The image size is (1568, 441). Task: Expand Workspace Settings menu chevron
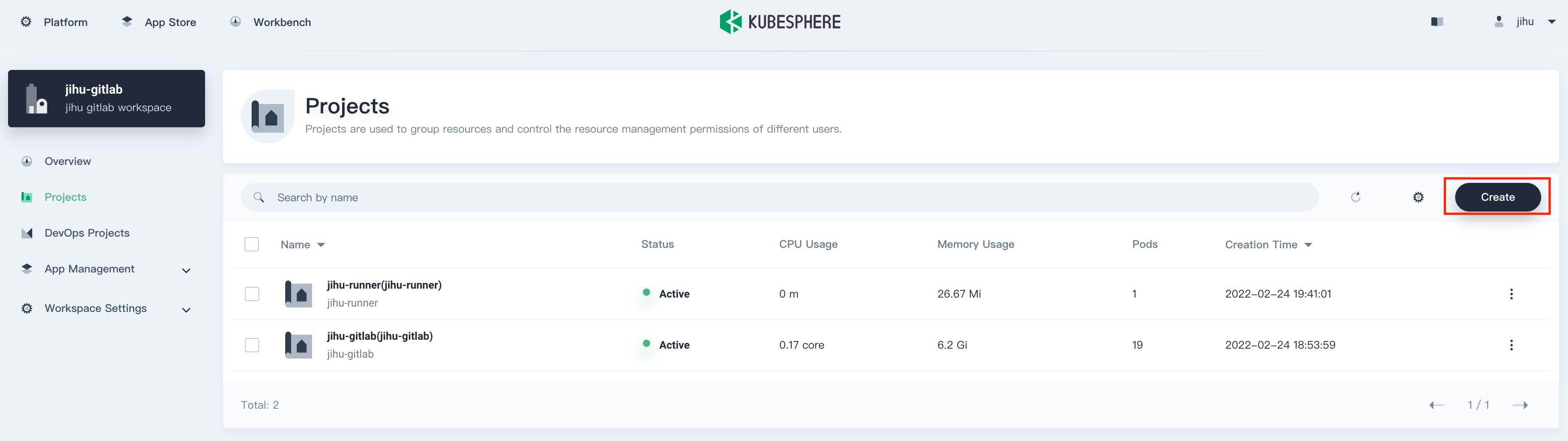186,310
